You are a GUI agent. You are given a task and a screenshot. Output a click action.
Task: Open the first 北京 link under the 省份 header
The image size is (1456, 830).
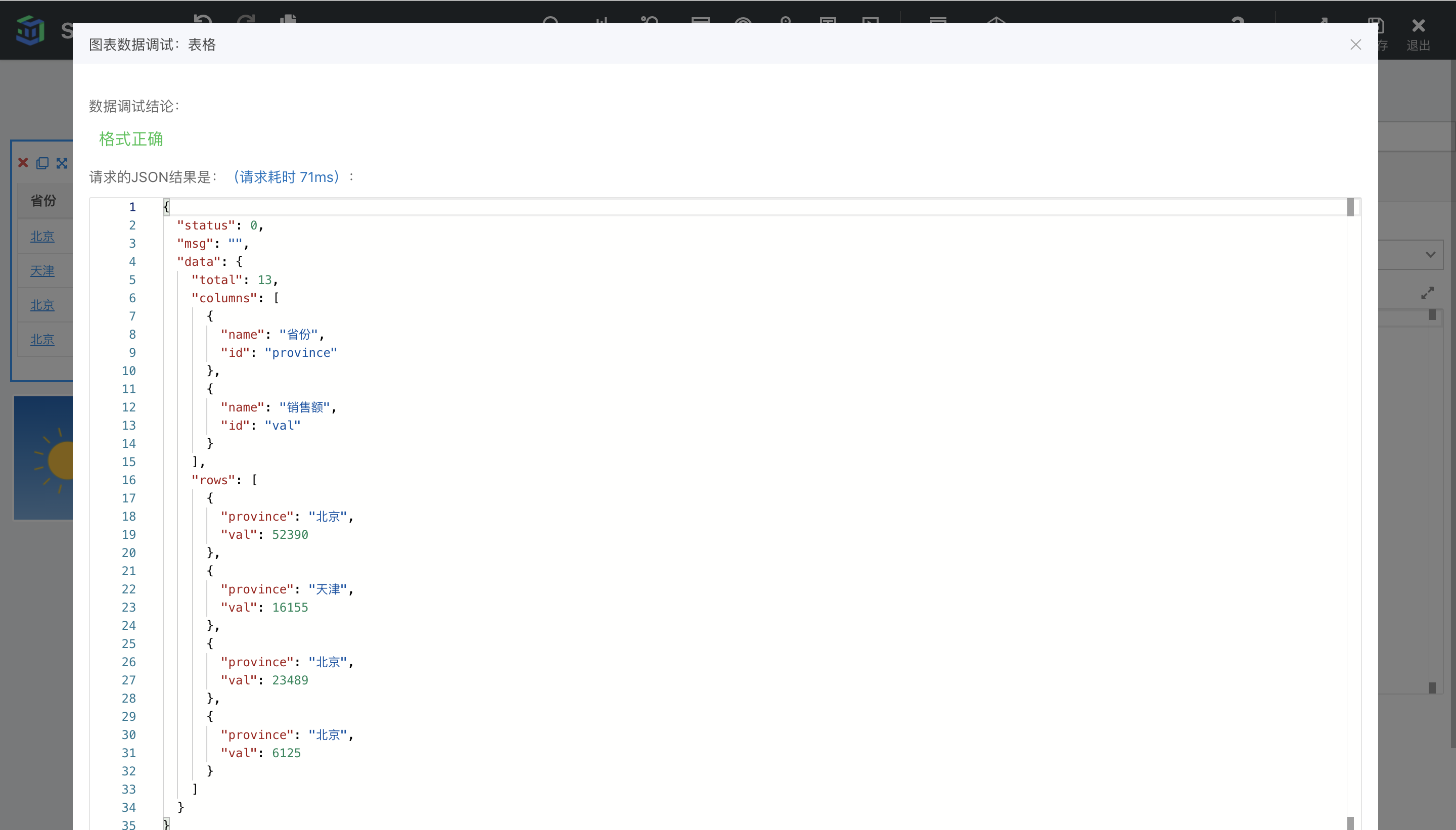tap(42, 236)
